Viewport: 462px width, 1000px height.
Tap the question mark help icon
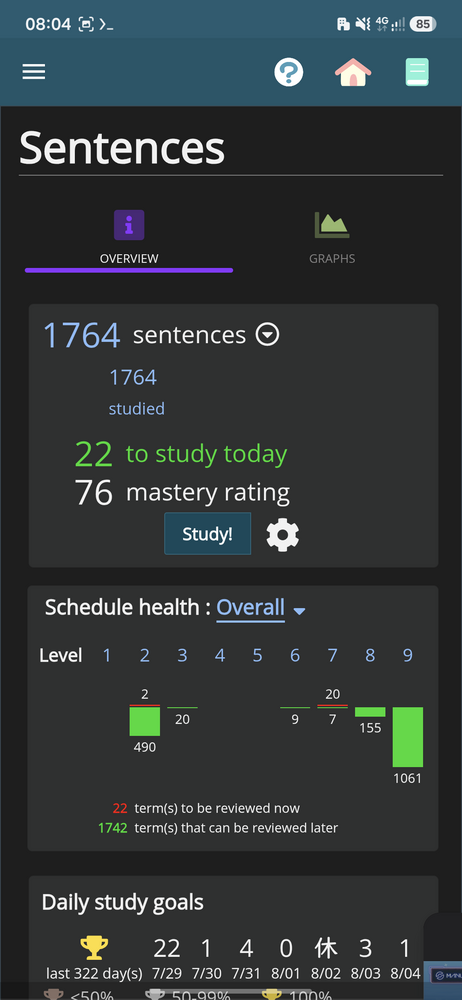pos(288,73)
